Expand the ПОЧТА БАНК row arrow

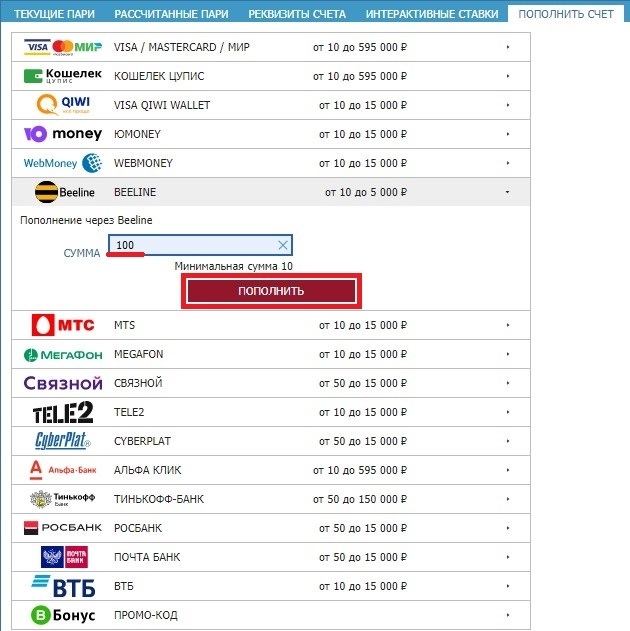tap(508, 557)
